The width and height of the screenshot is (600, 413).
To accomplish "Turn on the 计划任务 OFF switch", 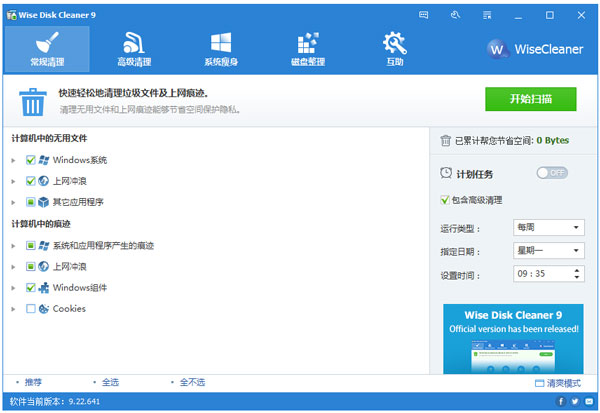I will [x=552, y=173].
